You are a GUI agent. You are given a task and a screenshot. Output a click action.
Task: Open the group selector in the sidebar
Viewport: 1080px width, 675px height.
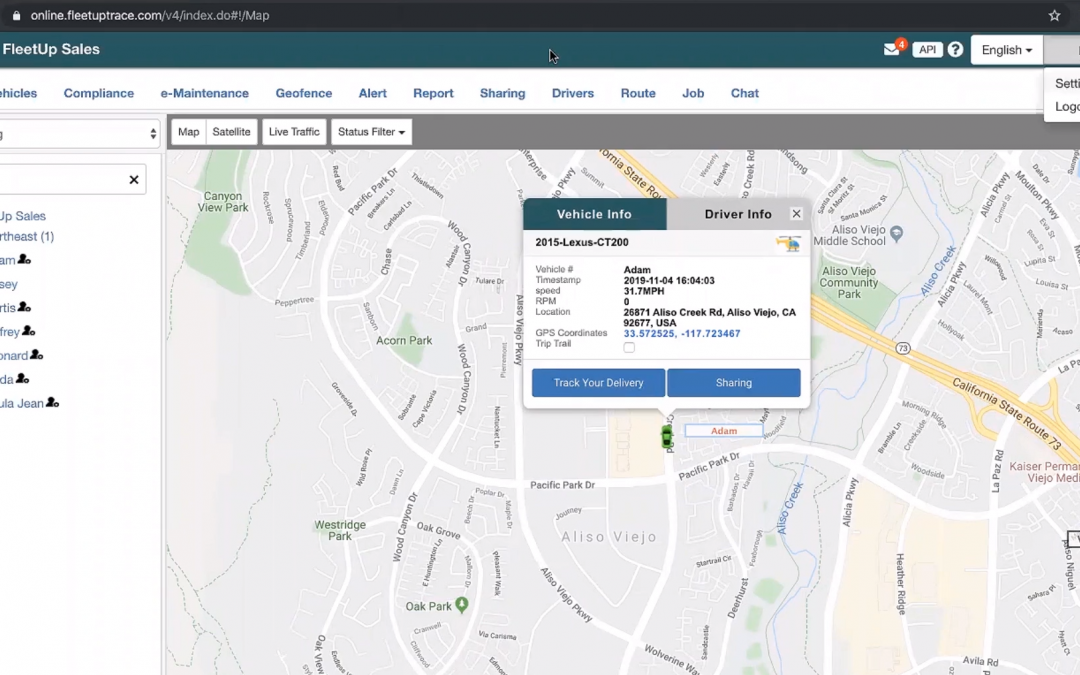coord(80,134)
